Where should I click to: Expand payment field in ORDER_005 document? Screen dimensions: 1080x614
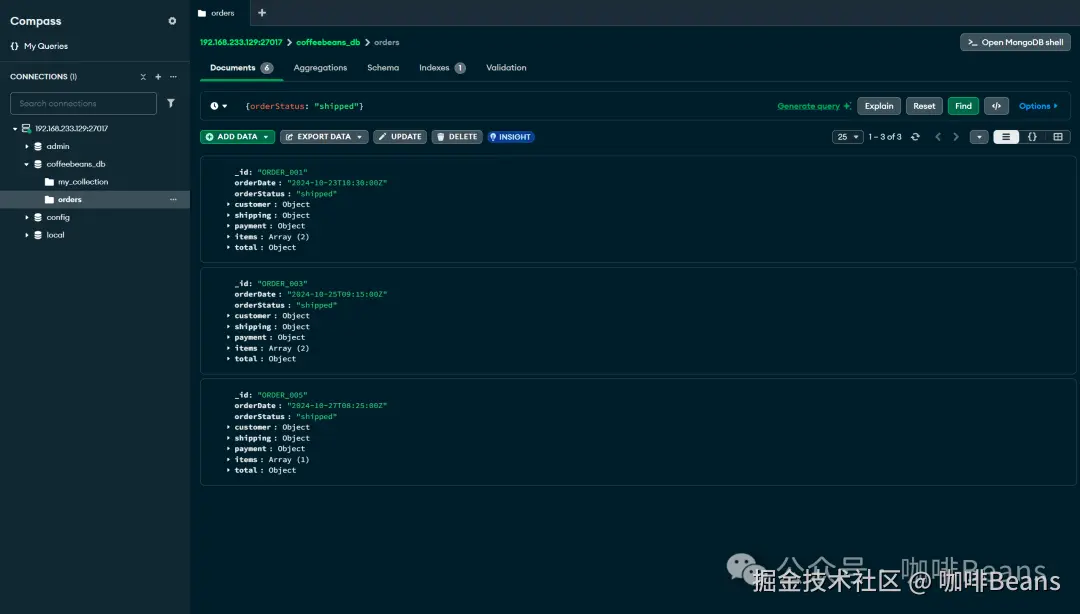[228, 449]
